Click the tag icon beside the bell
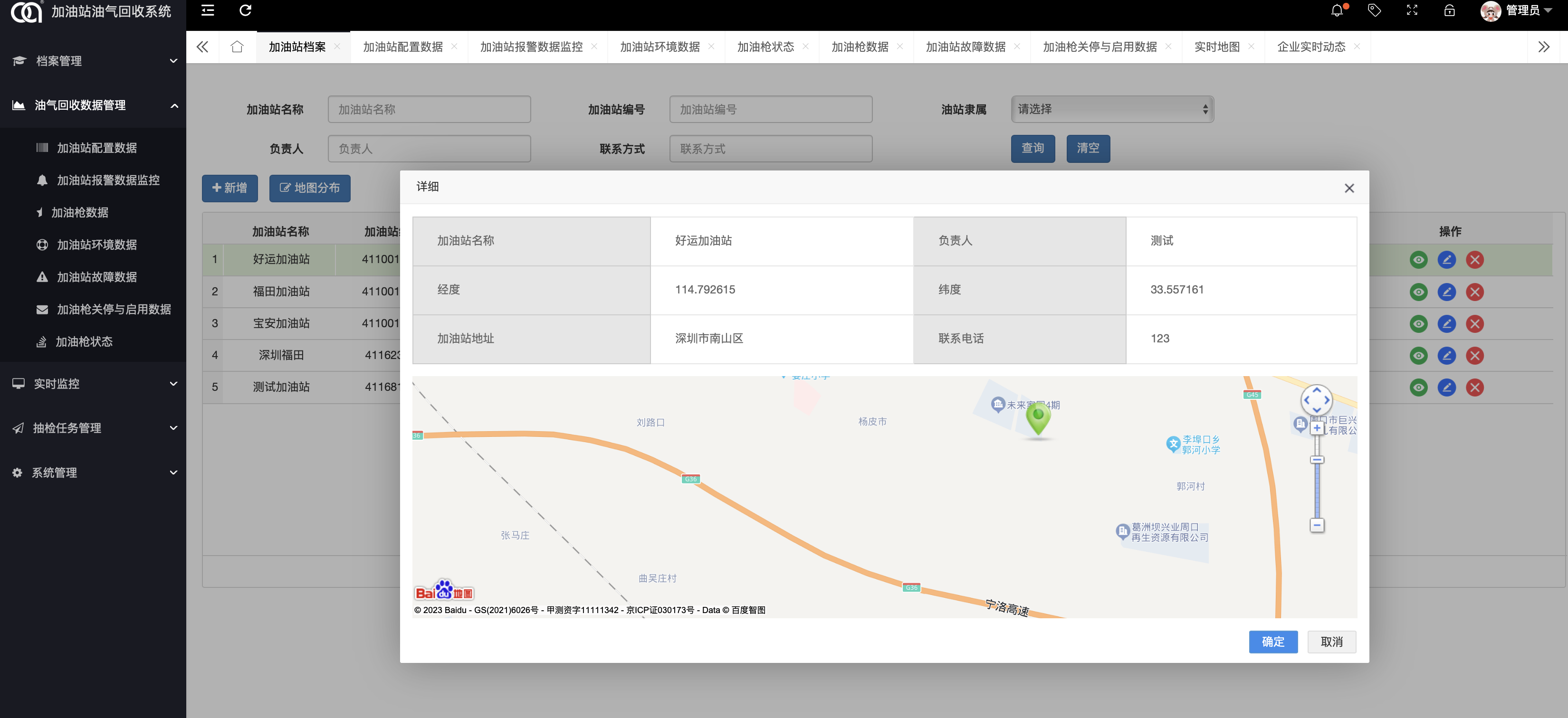 click(x=1374, y=10)
